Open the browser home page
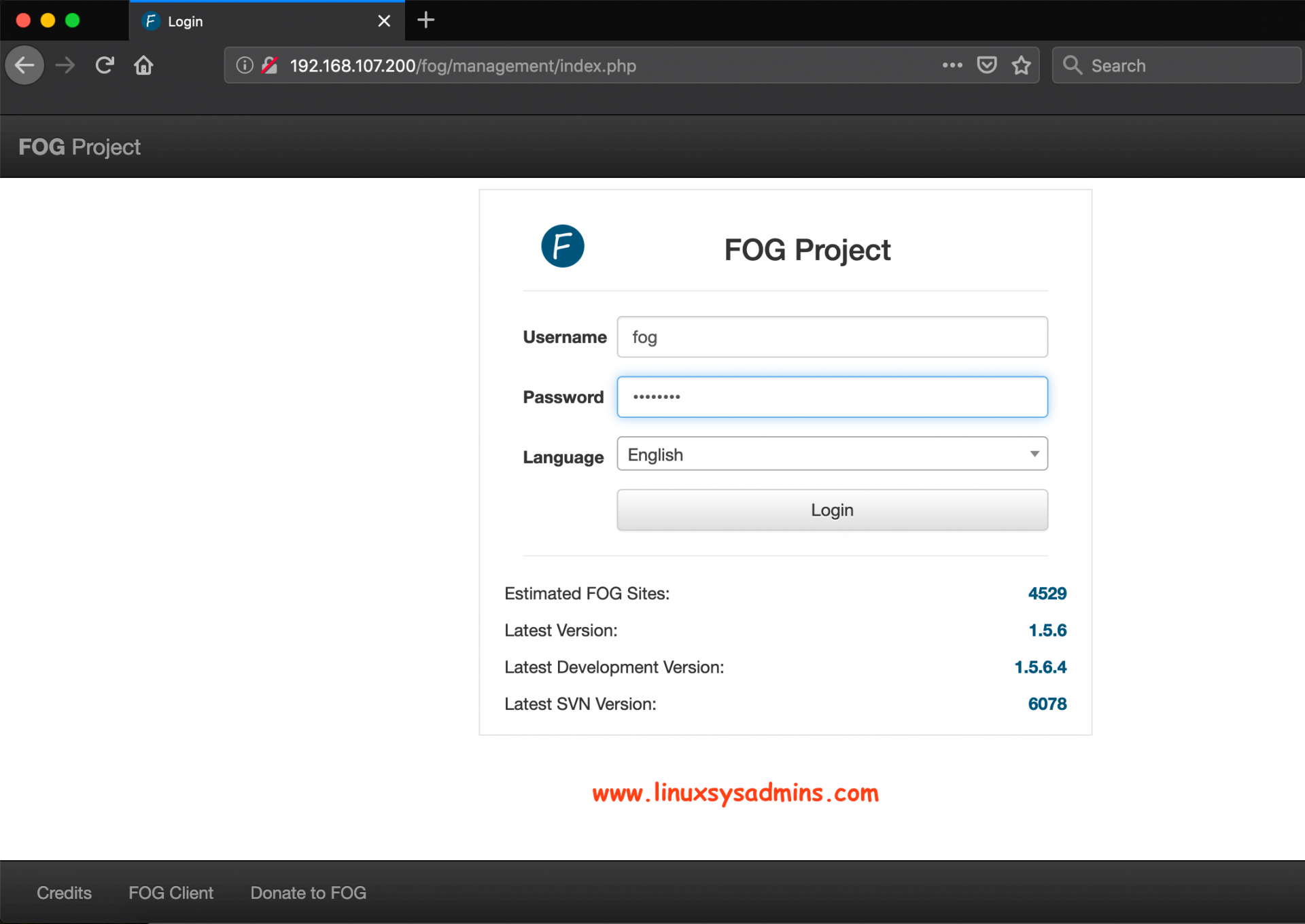1305x924 pixels. (143, 65)
